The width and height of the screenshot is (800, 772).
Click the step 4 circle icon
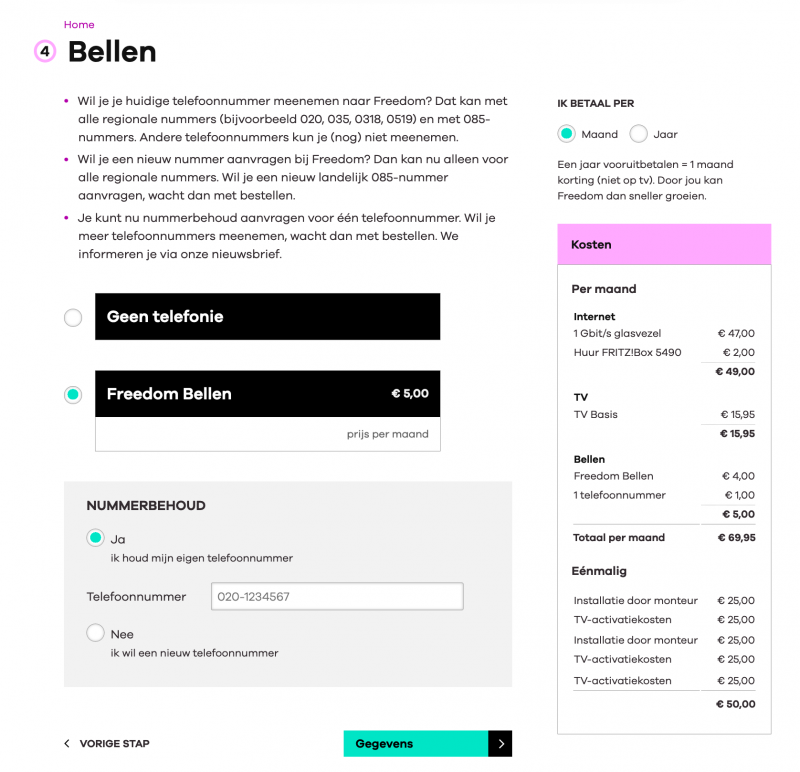pos(45,51)
